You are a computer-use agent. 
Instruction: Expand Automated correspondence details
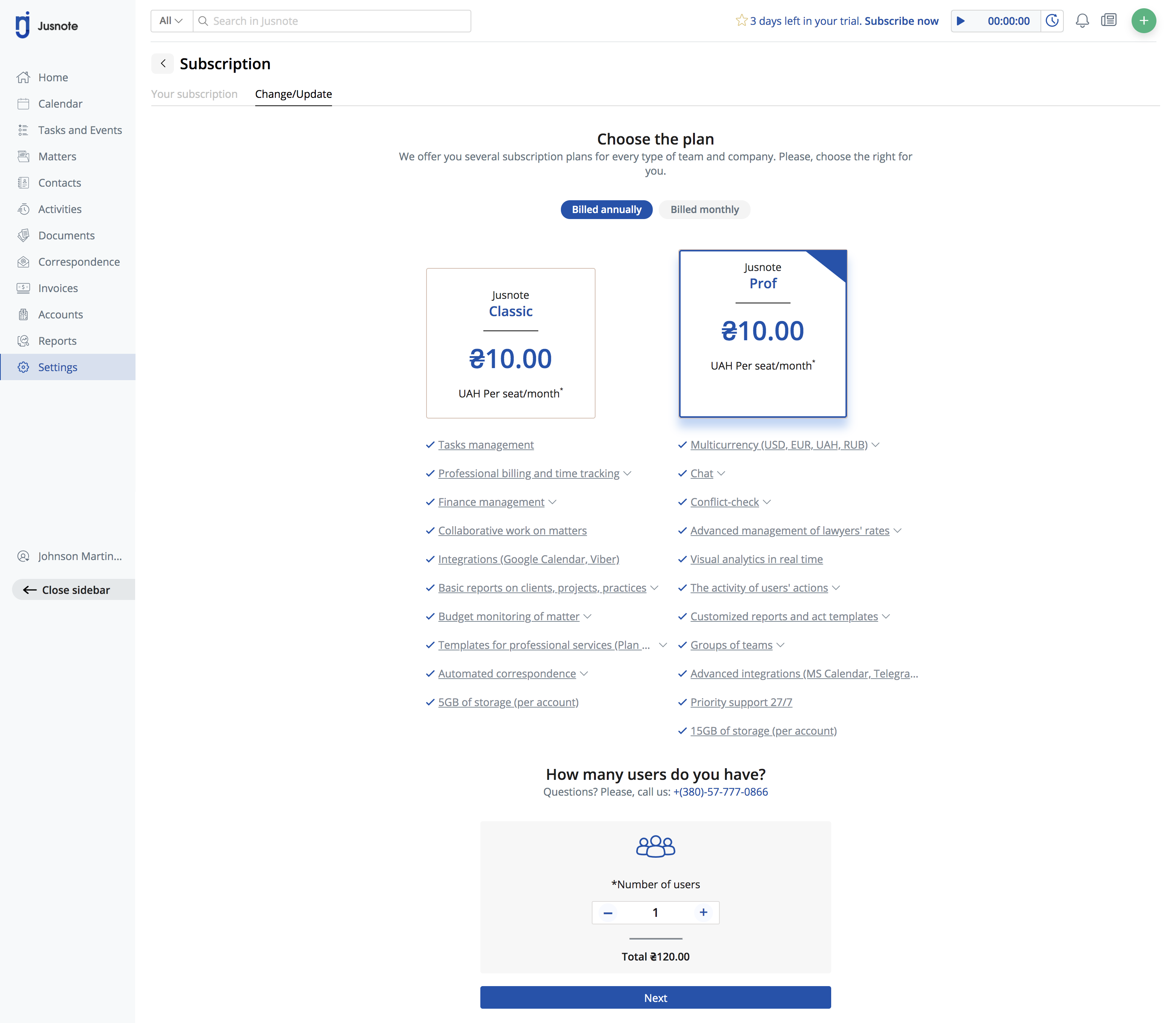click(584, 674)
